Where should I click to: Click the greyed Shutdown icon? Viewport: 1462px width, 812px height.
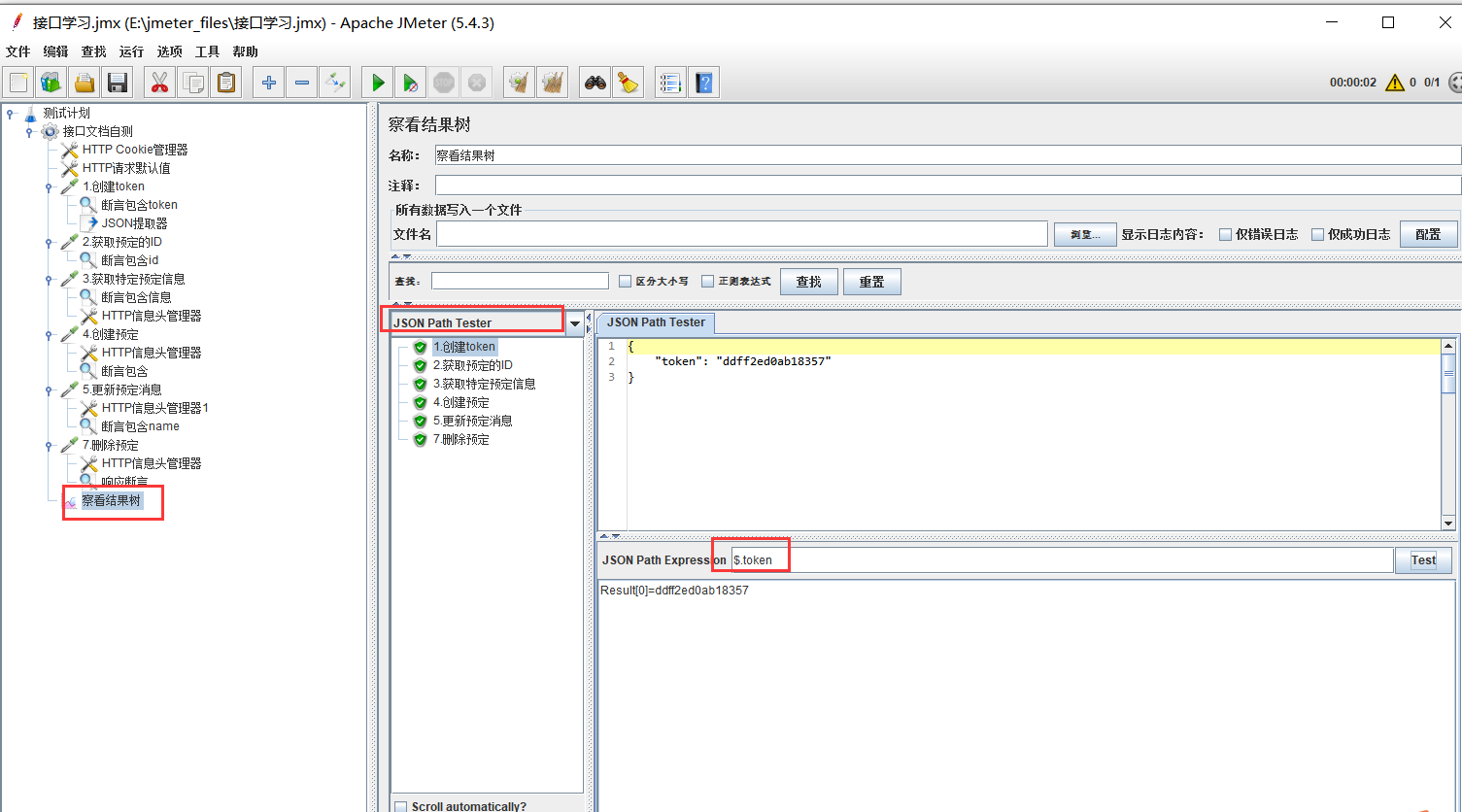tap(477, 83)
